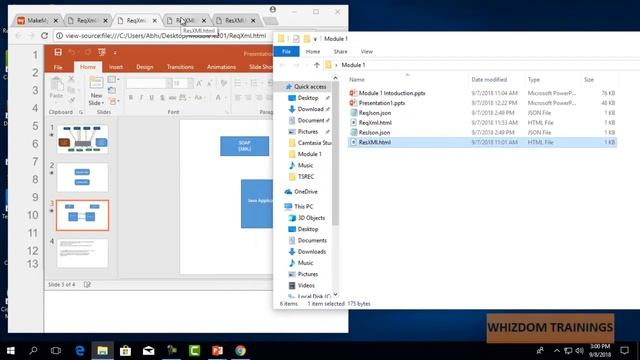Viewport: 640px width, 360px height.
Task: Open the notification center icon
Action: 624,351
